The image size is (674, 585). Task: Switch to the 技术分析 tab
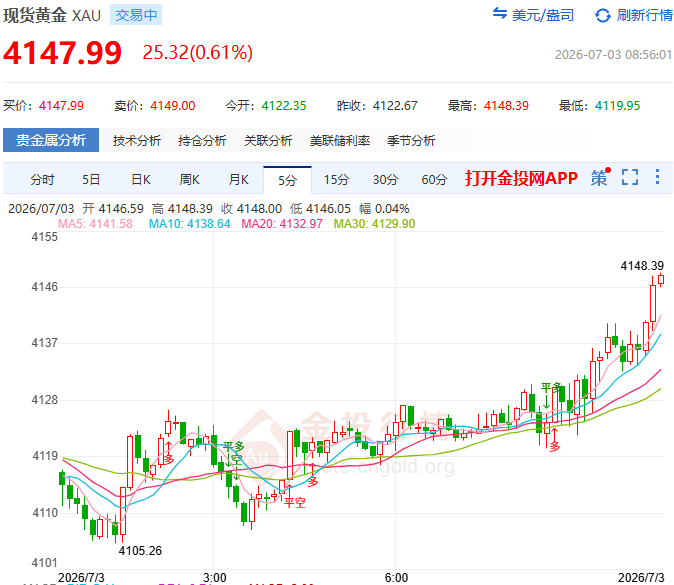pyautogui.click(x=137, y=141)
